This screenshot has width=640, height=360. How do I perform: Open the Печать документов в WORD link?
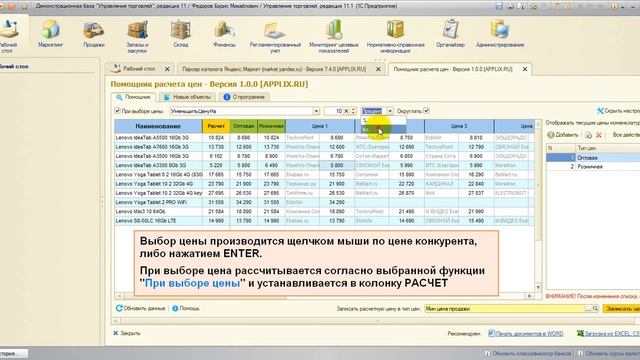pyautogui.click(x=526, y=333)
